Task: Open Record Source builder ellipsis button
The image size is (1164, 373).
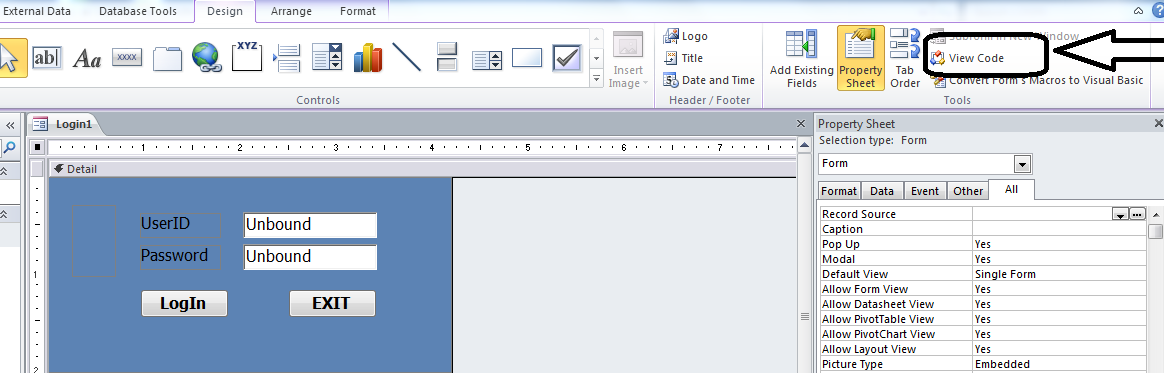Action: pos(1137,214)
